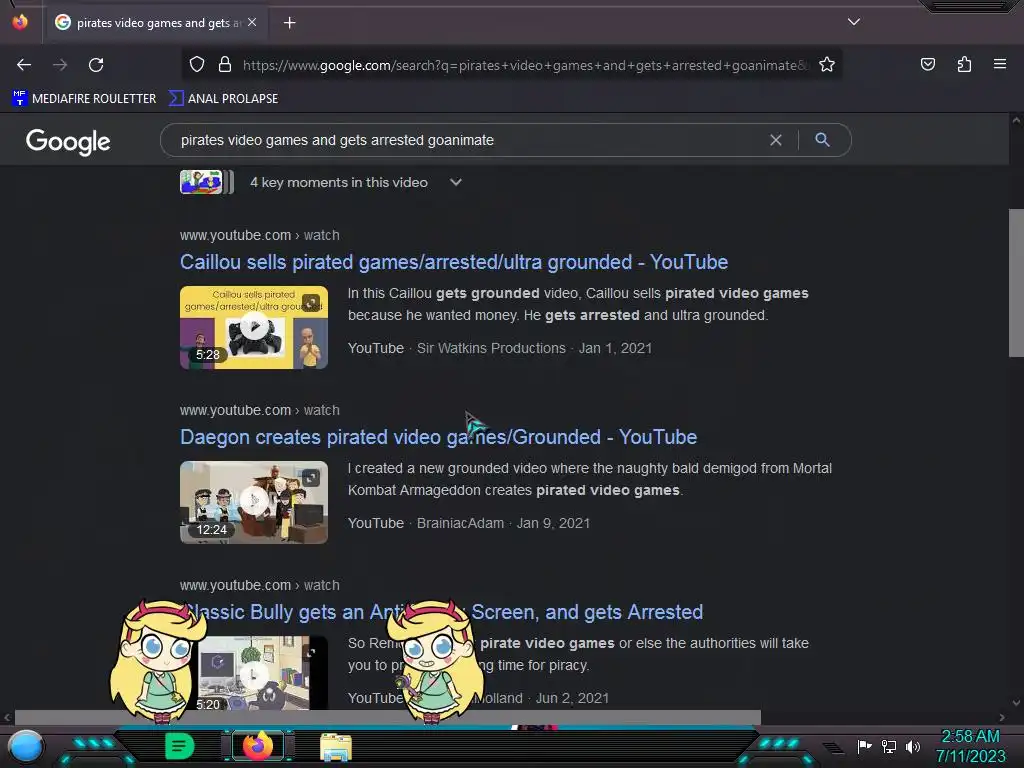This screenshot has height=768, width=1024.
Task: Expand 4 key moments in this video
Action: point(355,183)
